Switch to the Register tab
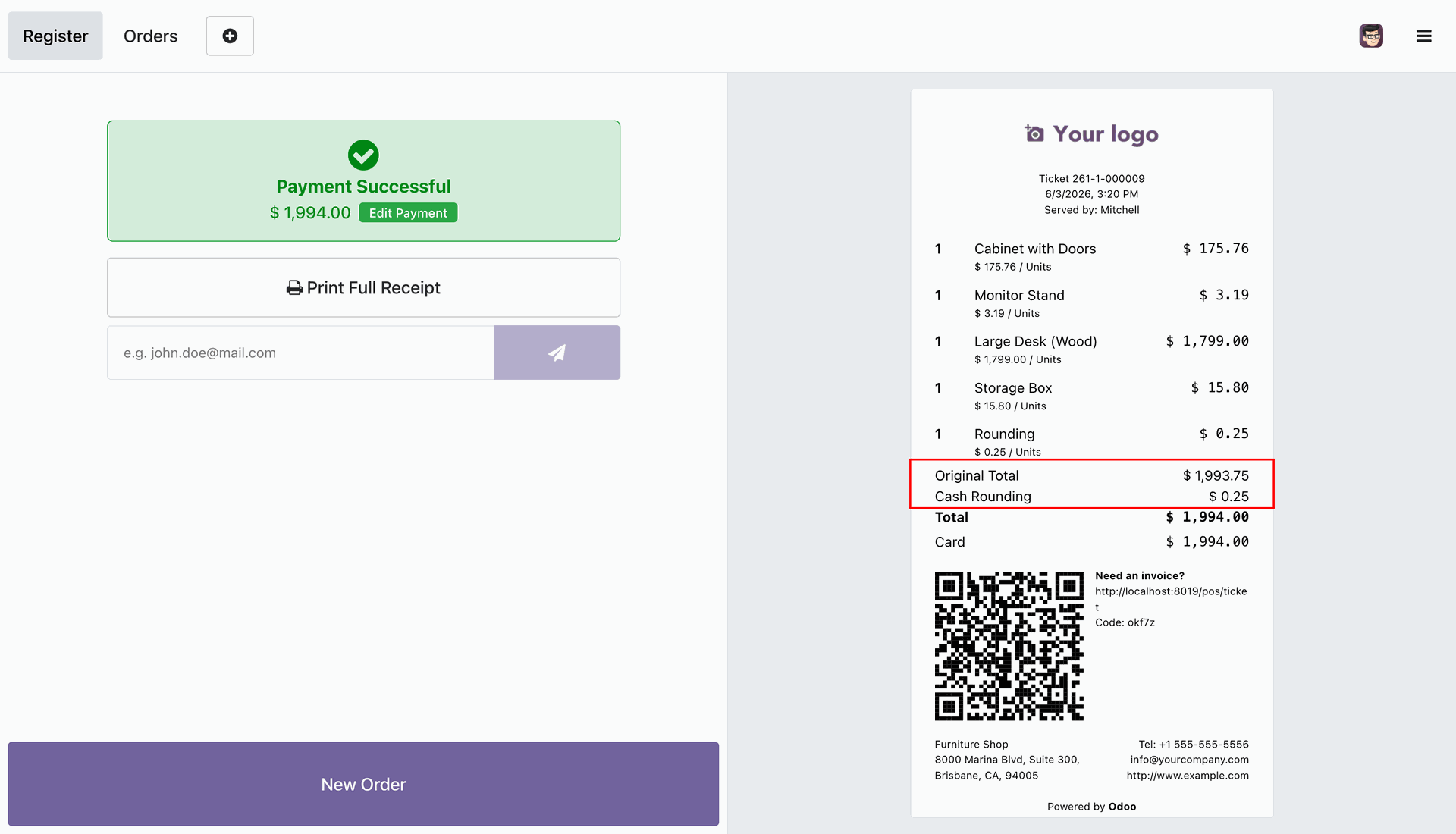 click(x=55, y=36)
